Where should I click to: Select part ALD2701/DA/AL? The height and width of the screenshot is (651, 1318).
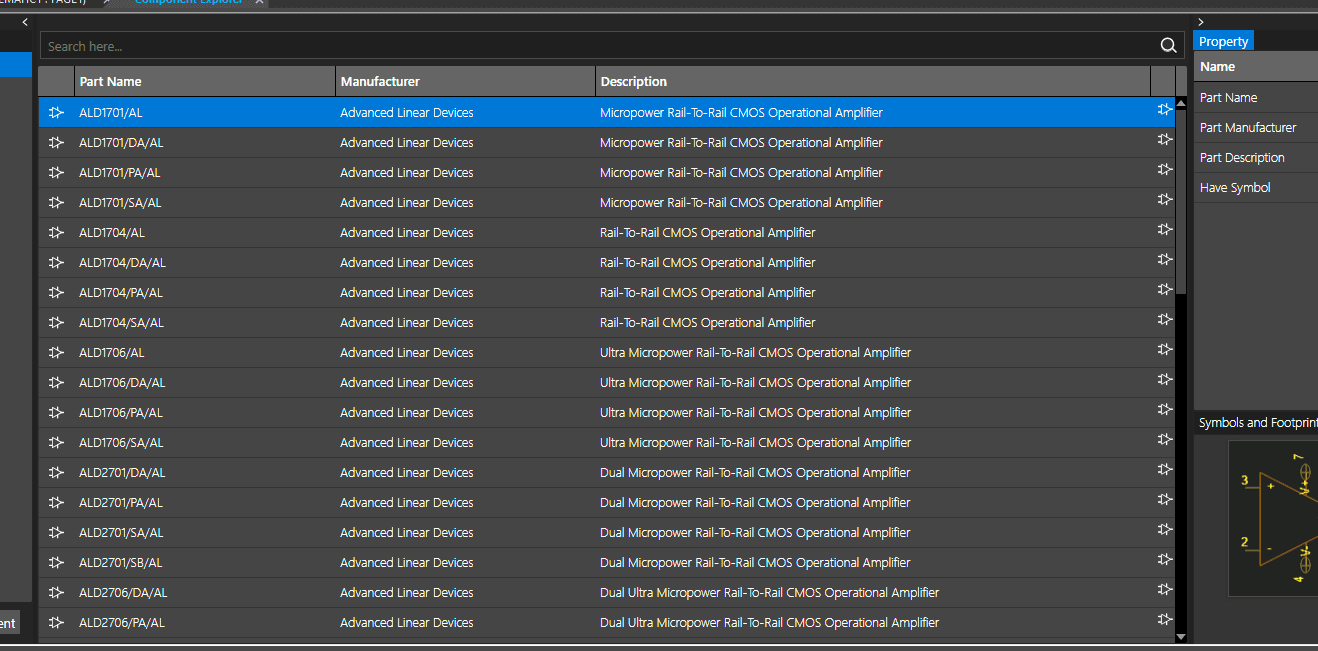pyautogui.click(x=122, y=472)
